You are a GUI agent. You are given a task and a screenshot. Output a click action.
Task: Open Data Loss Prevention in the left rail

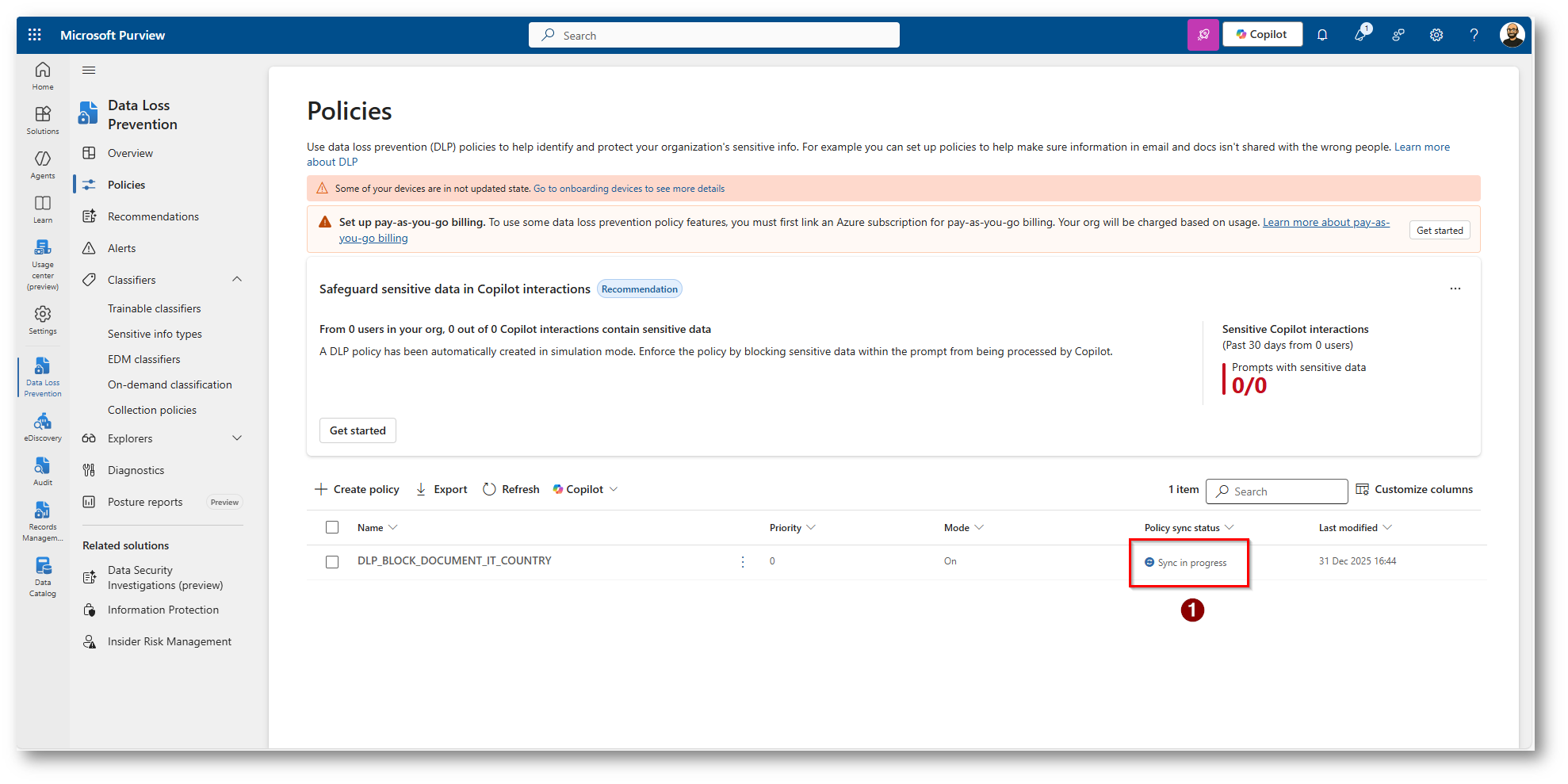pyautogui.click(x=43, y=377)
